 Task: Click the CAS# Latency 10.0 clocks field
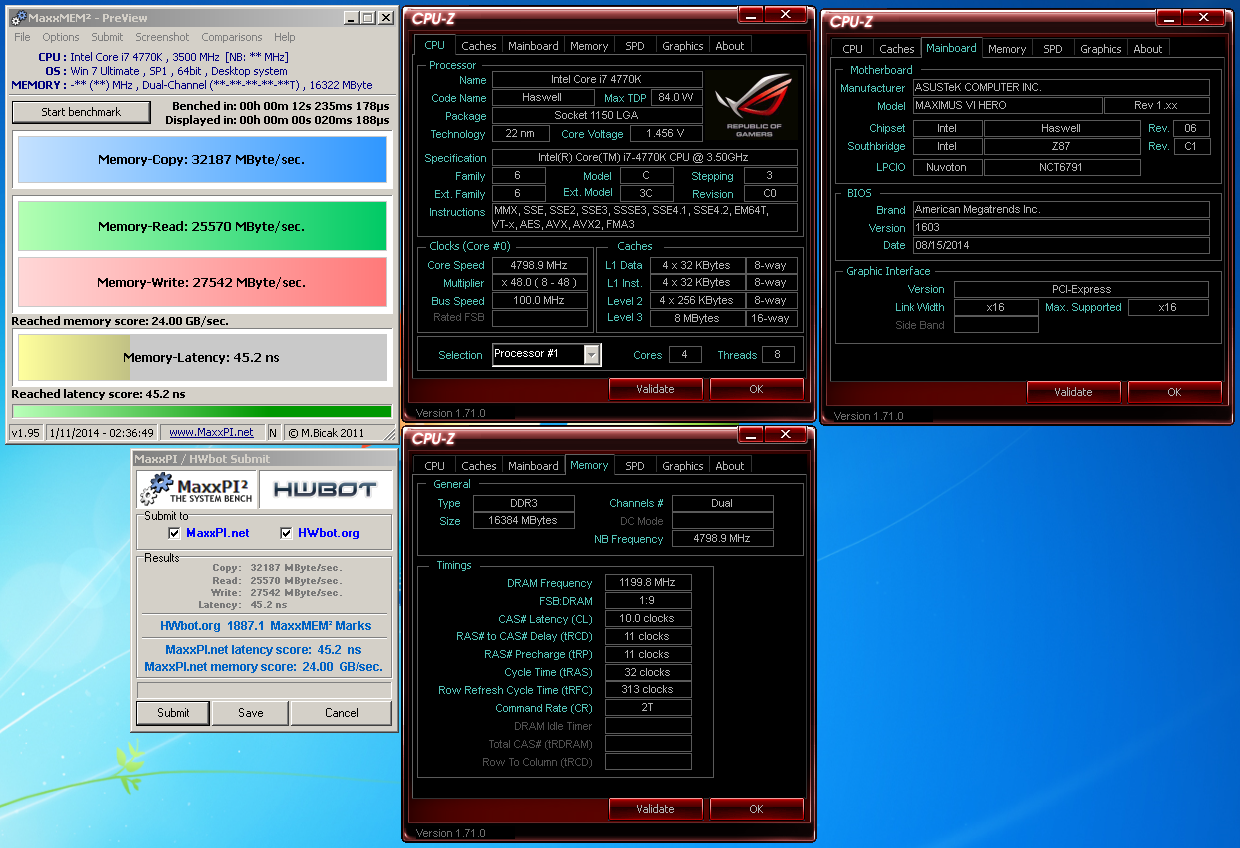click(649, 619)
